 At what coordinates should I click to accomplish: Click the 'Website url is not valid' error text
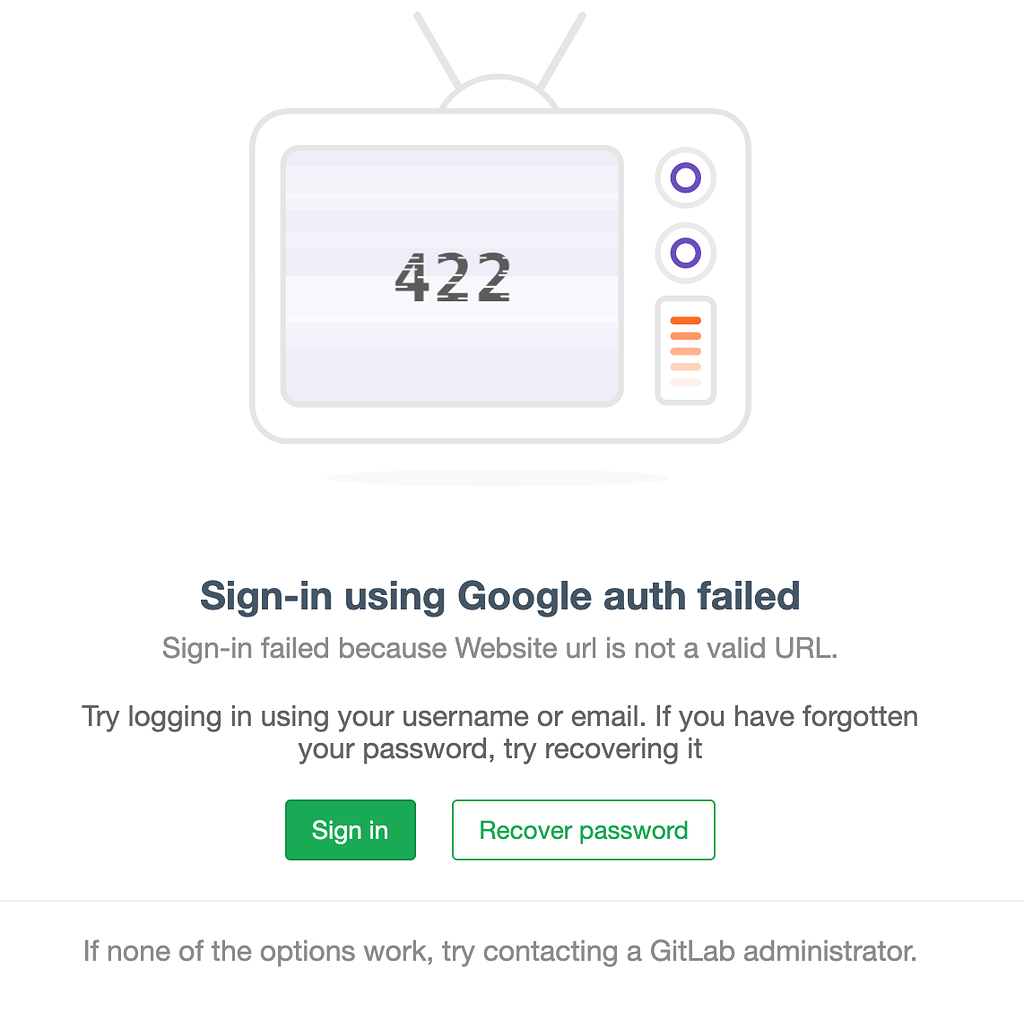pos(501,649)
